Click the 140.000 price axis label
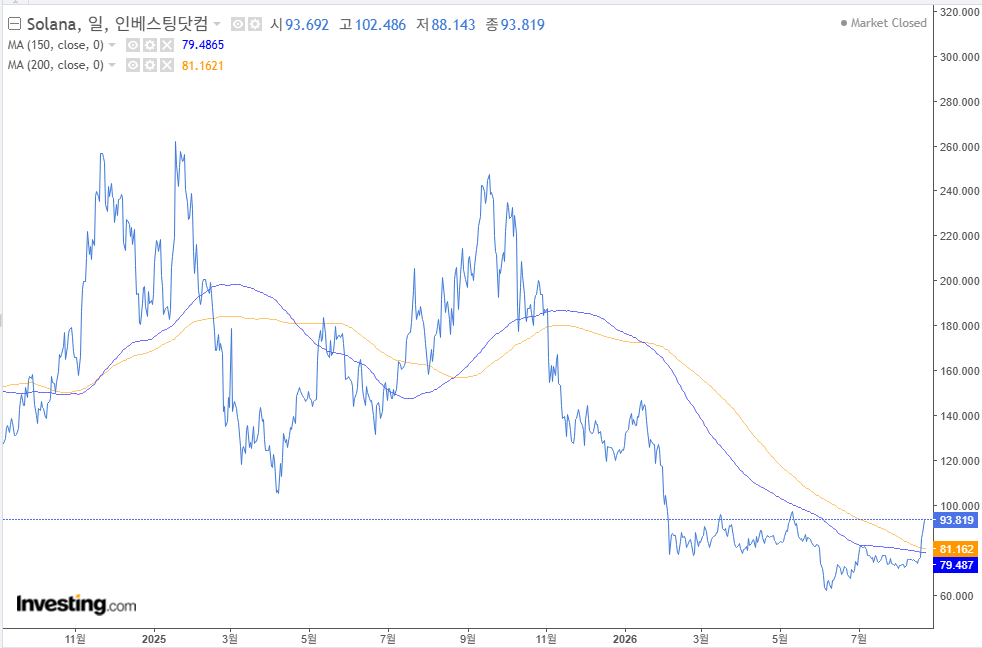 (959, 416)
